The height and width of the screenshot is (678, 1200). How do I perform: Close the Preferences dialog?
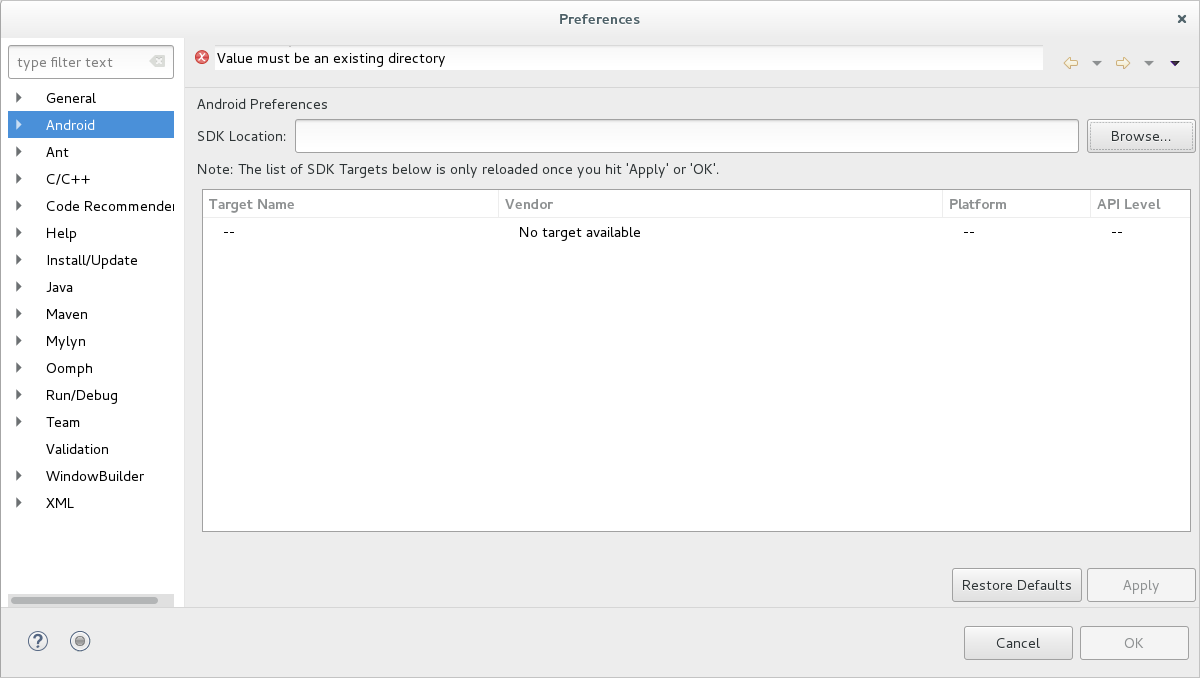click(x=1181, y=19)
